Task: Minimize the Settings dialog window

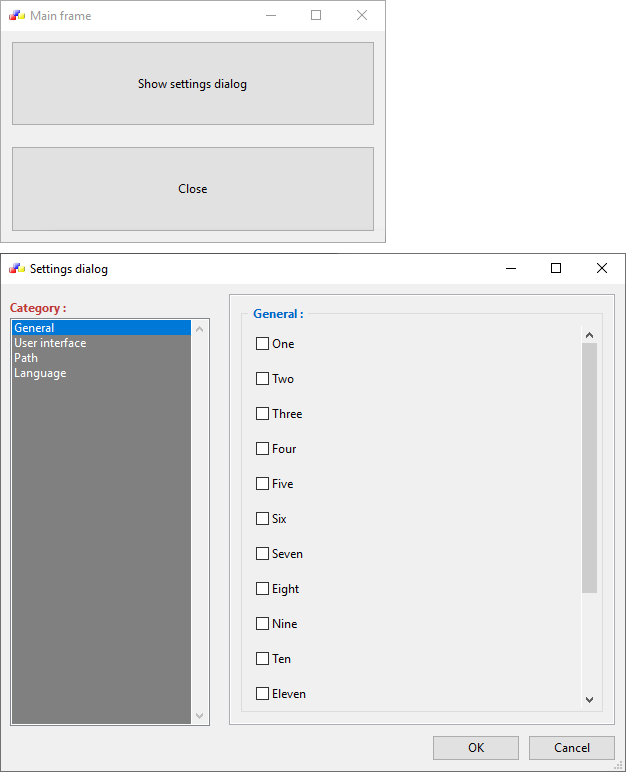Action: (511, 268)
